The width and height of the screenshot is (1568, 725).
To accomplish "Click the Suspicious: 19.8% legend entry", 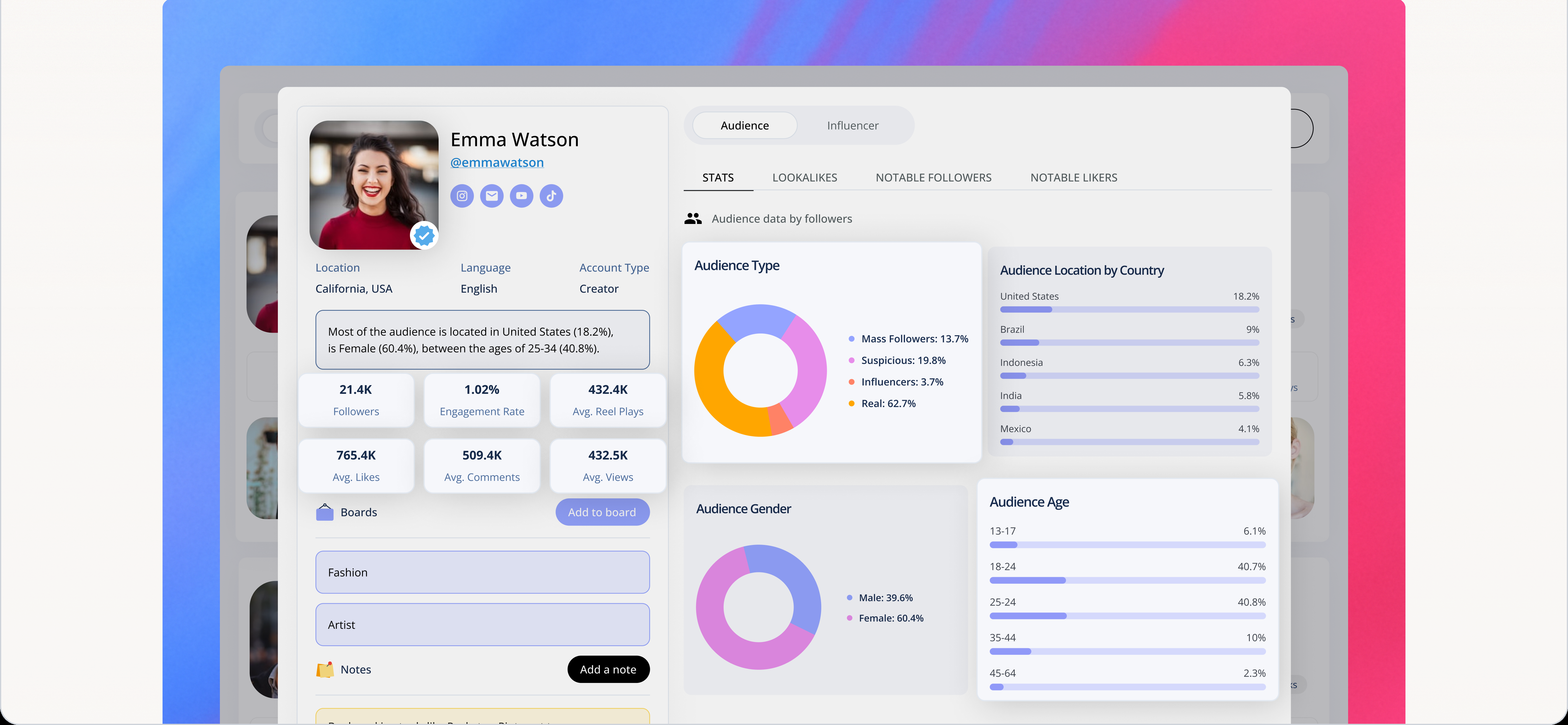I will (x=897, y=360).
